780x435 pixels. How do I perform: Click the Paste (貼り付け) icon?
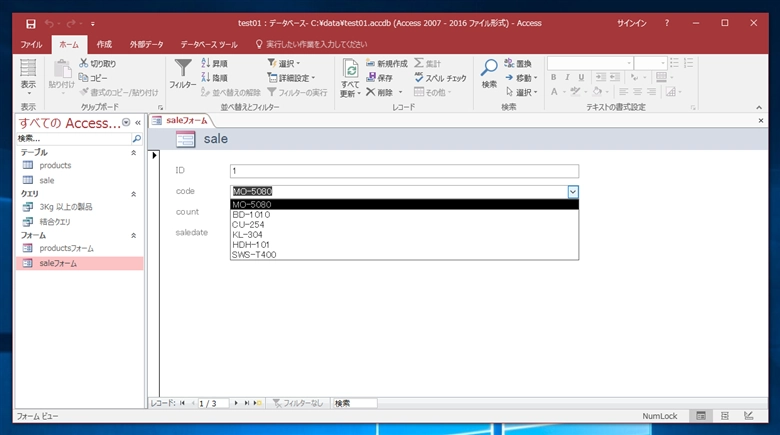[62, 70]
